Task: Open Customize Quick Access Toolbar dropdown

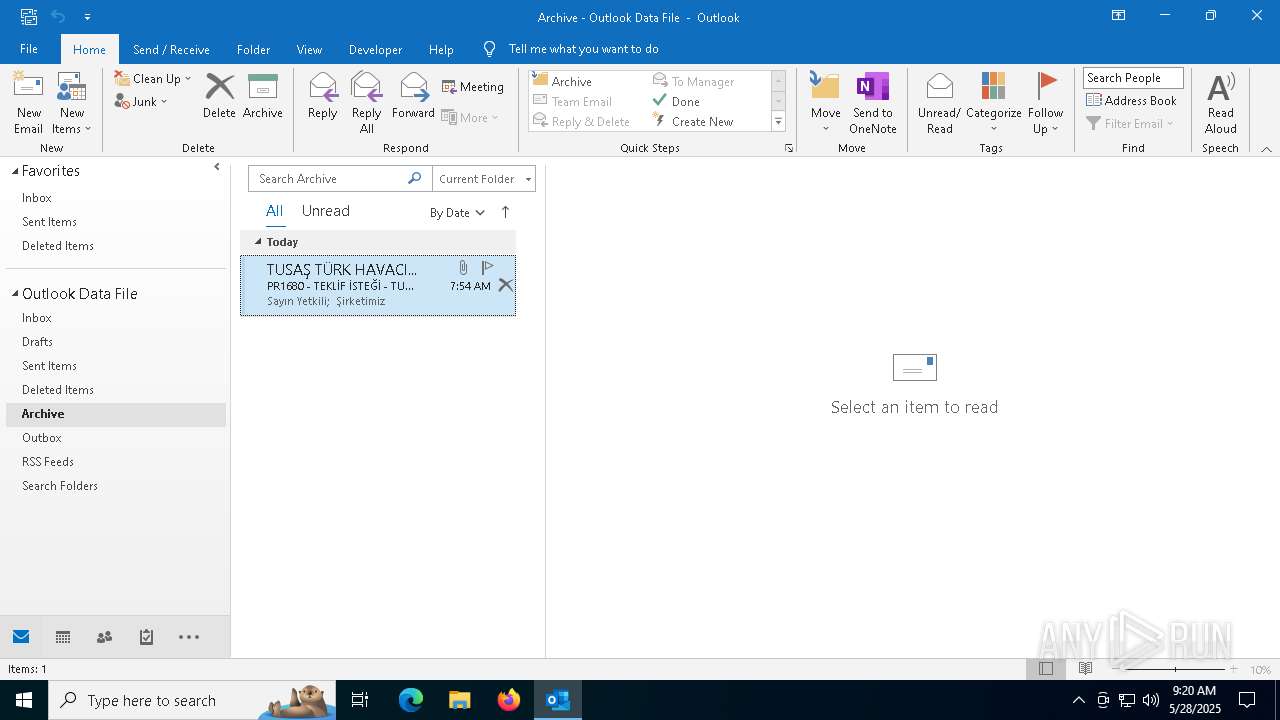Action: 88,17
